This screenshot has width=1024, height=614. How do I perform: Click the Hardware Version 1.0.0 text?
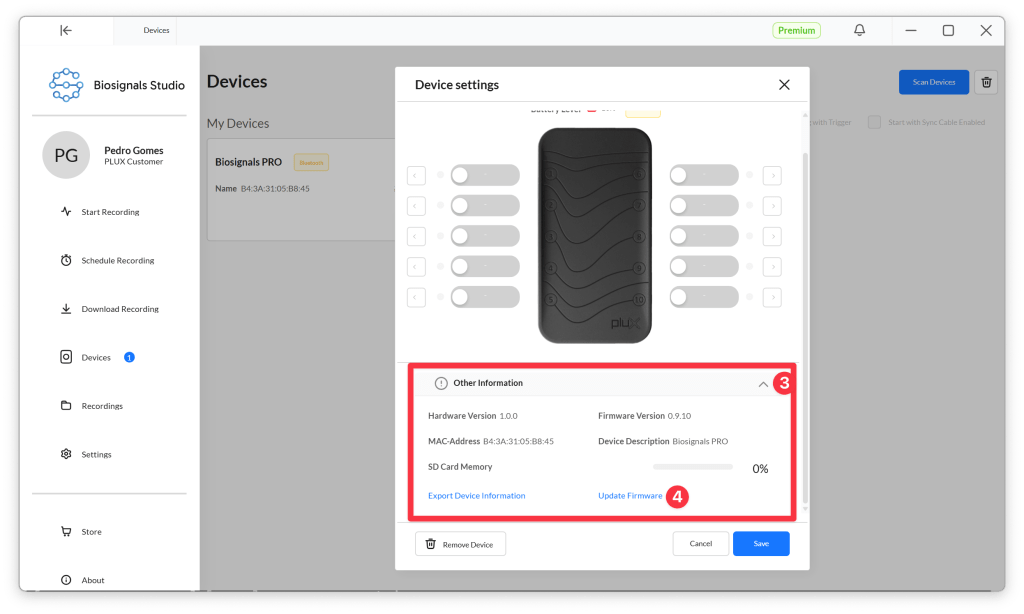(473, 415)
